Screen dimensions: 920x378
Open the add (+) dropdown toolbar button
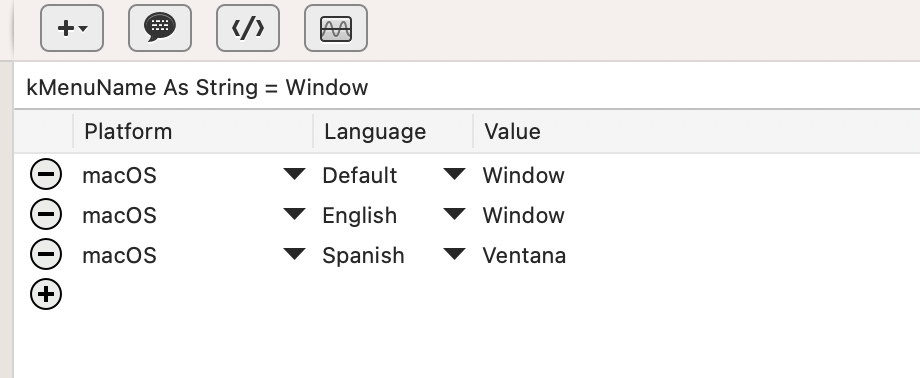[x=72, y=28]
